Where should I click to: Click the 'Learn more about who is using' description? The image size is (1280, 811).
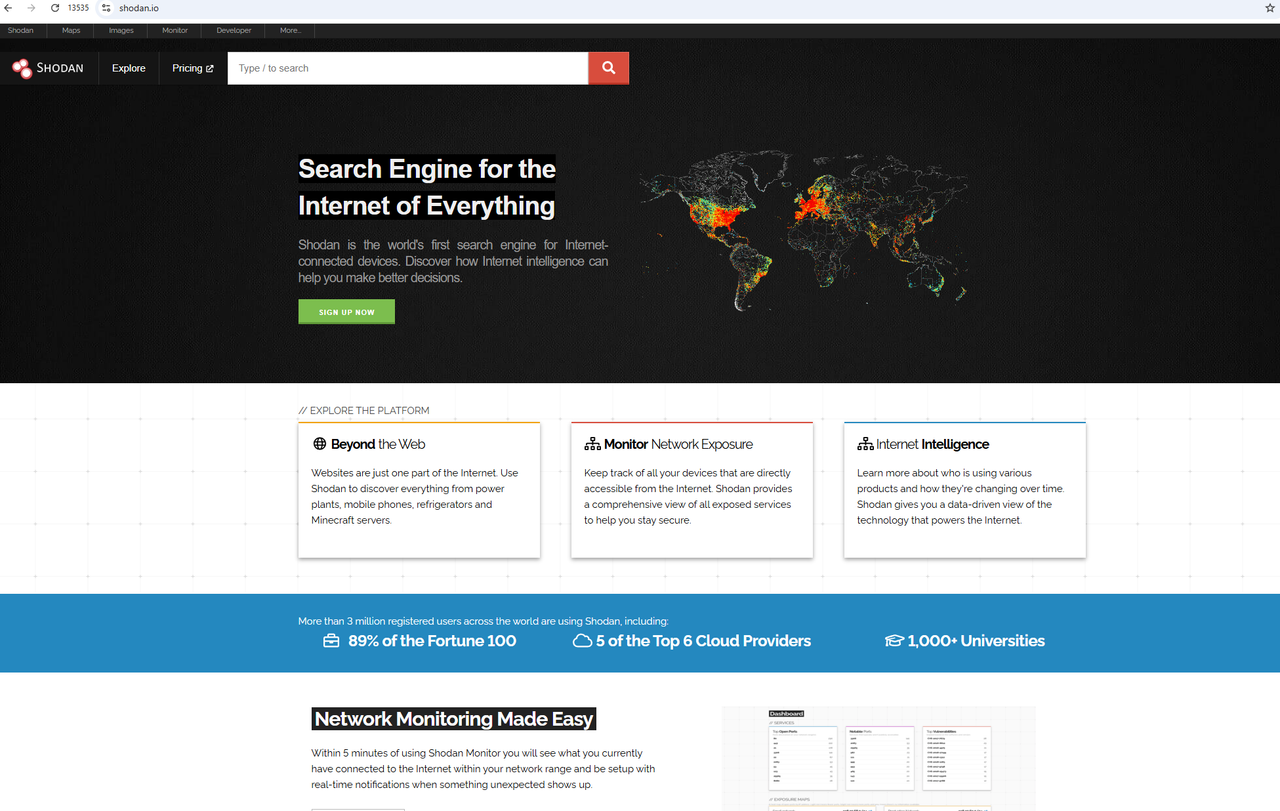pos(961,496)
